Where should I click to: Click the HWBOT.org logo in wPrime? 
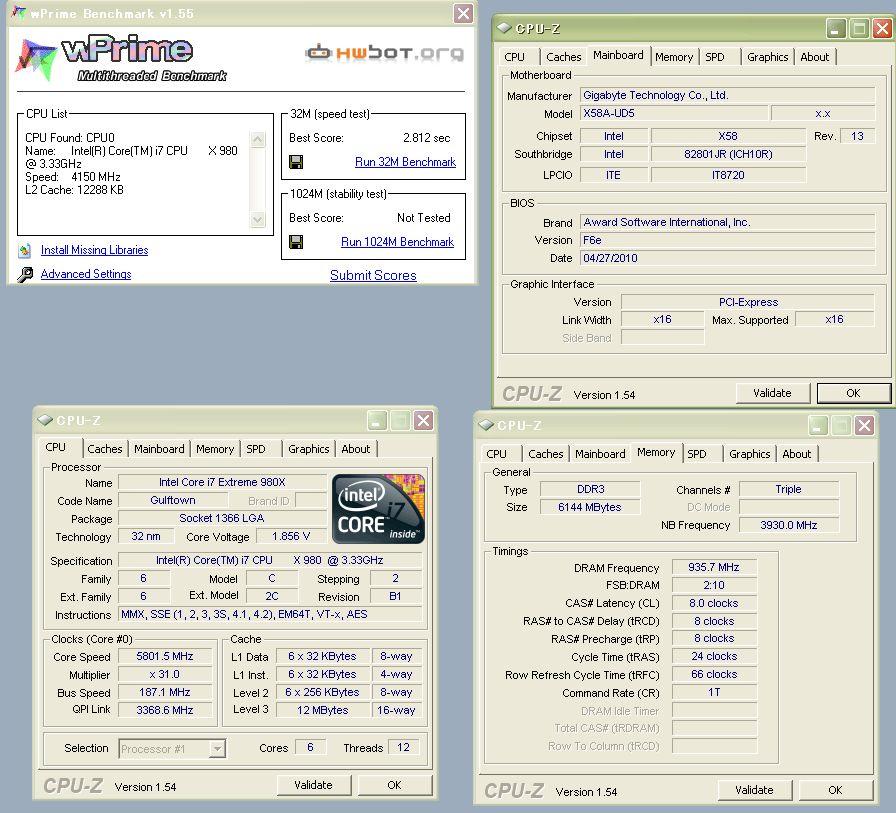[385, 53]
